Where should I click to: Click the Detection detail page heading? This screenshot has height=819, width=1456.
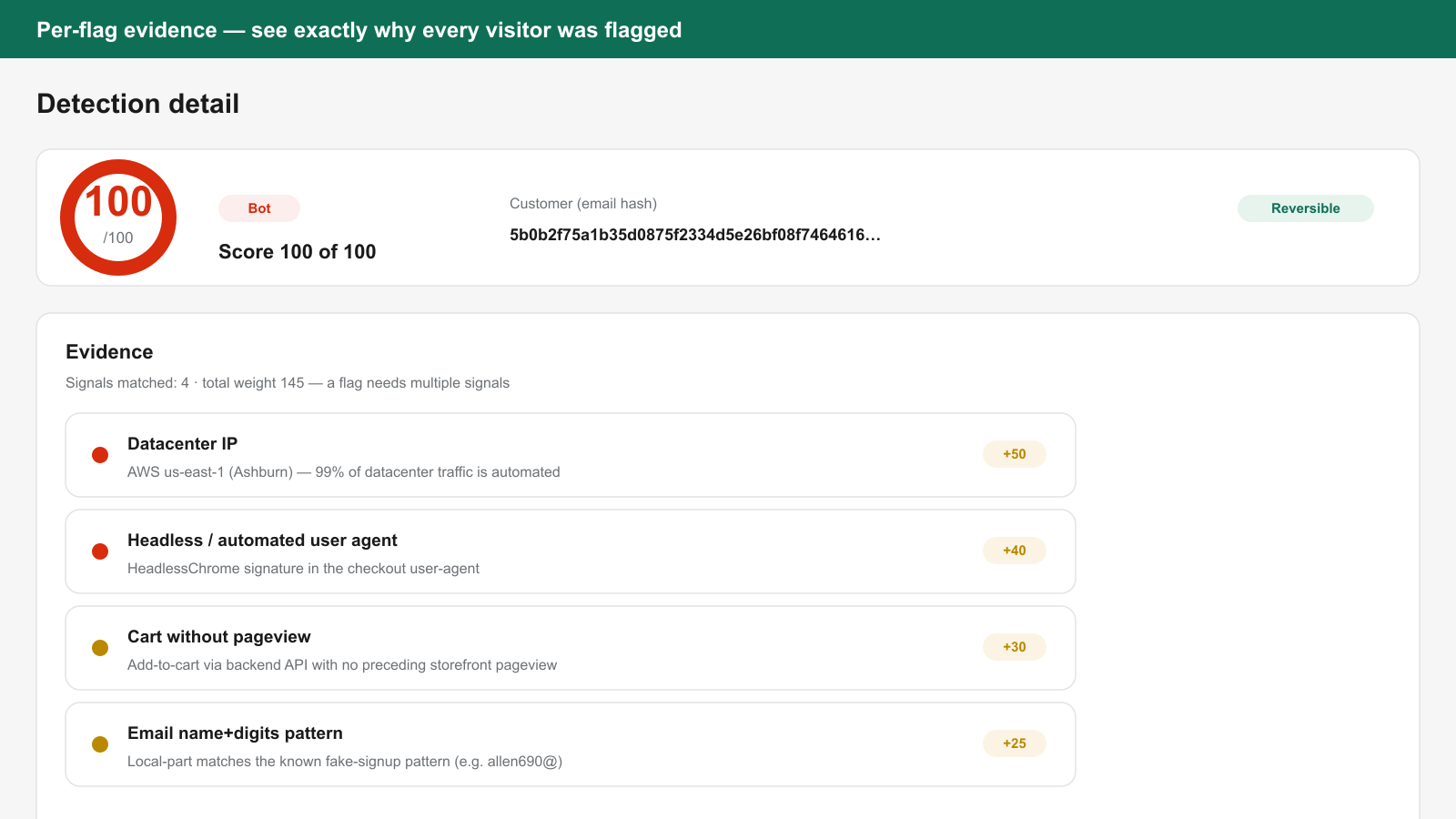point(138,104)
